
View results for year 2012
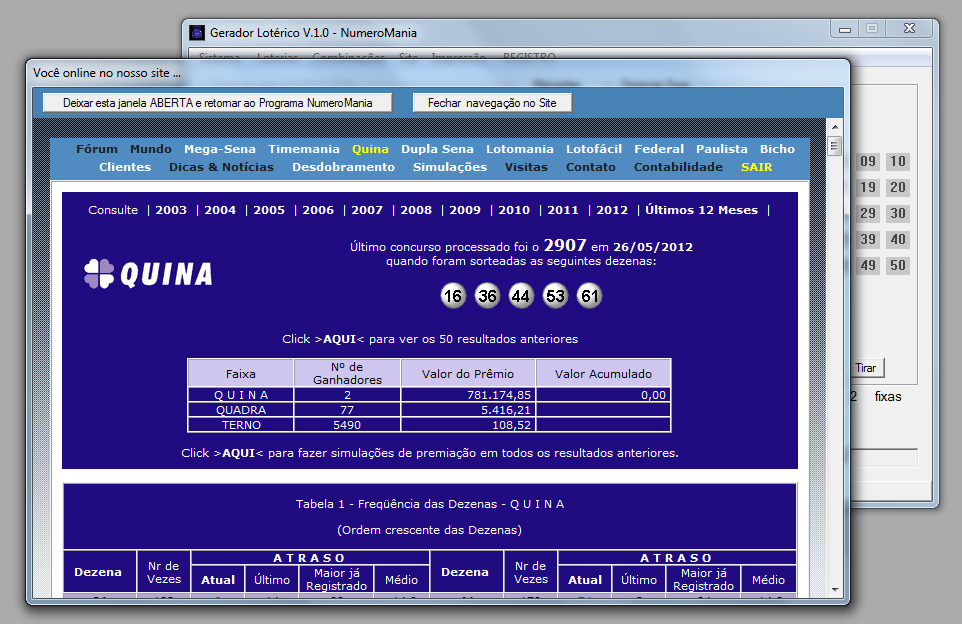click(612, 210)
